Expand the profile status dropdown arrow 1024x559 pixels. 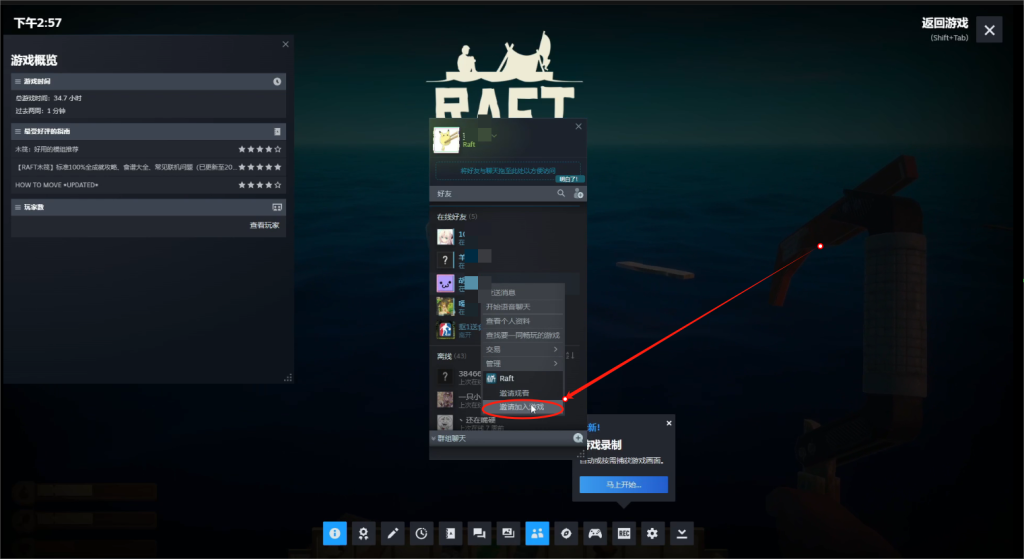(x=494, y=136)
